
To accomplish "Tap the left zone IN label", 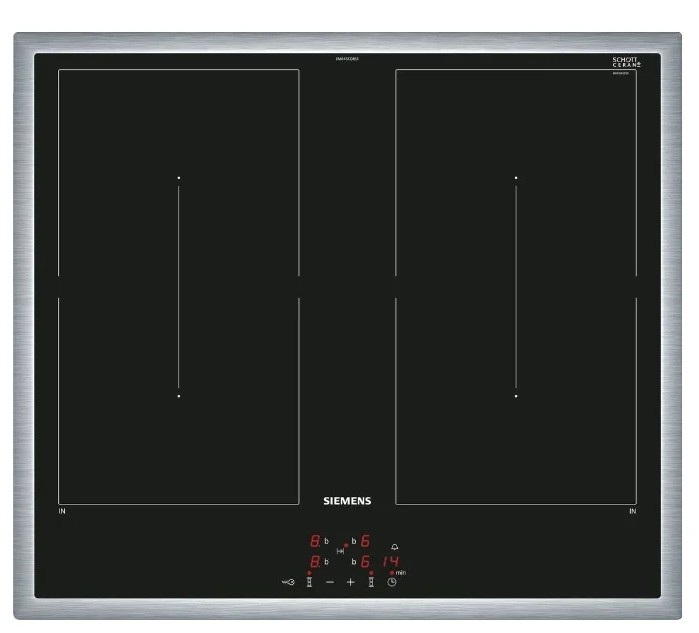I will coord(62,511).
